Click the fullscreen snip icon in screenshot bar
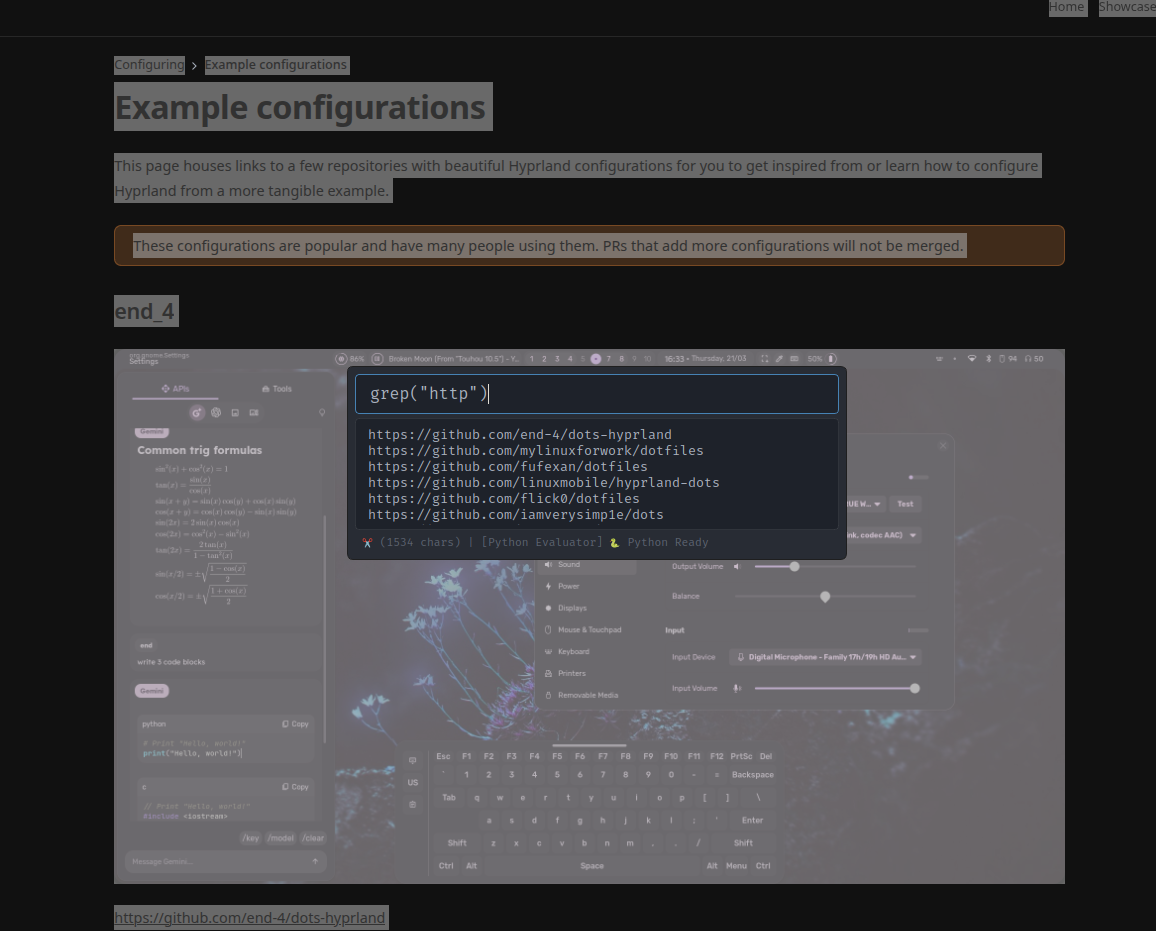The image size is (1156, 931). (x=765, y=359)
